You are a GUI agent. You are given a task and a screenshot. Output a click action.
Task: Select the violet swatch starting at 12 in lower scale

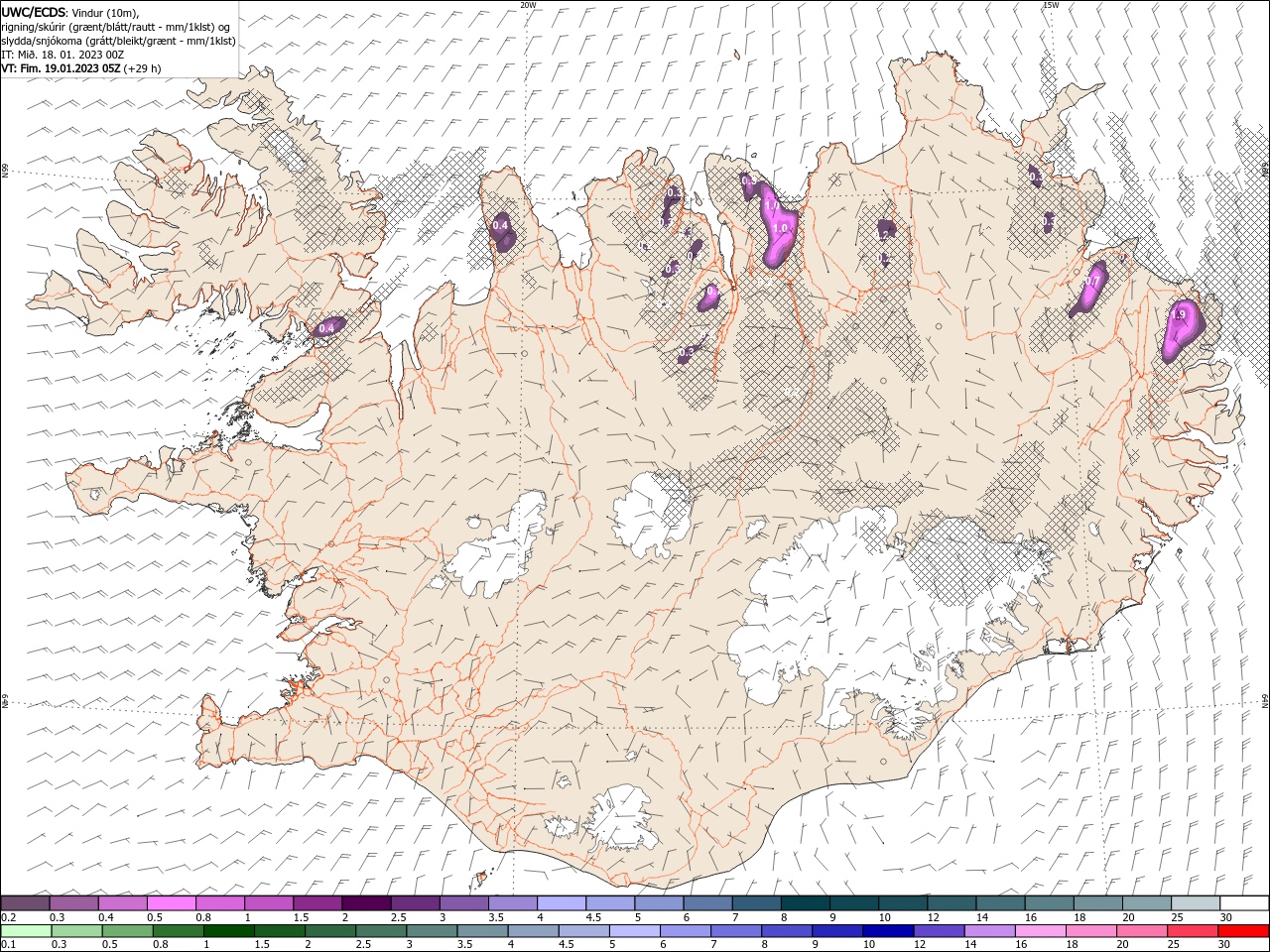click(939, 931)
